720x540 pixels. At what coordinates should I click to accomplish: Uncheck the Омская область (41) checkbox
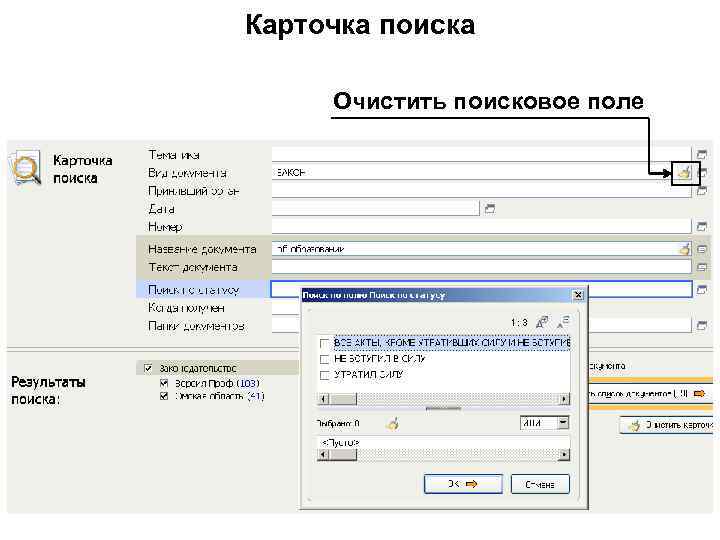click(x=164, y=396)
